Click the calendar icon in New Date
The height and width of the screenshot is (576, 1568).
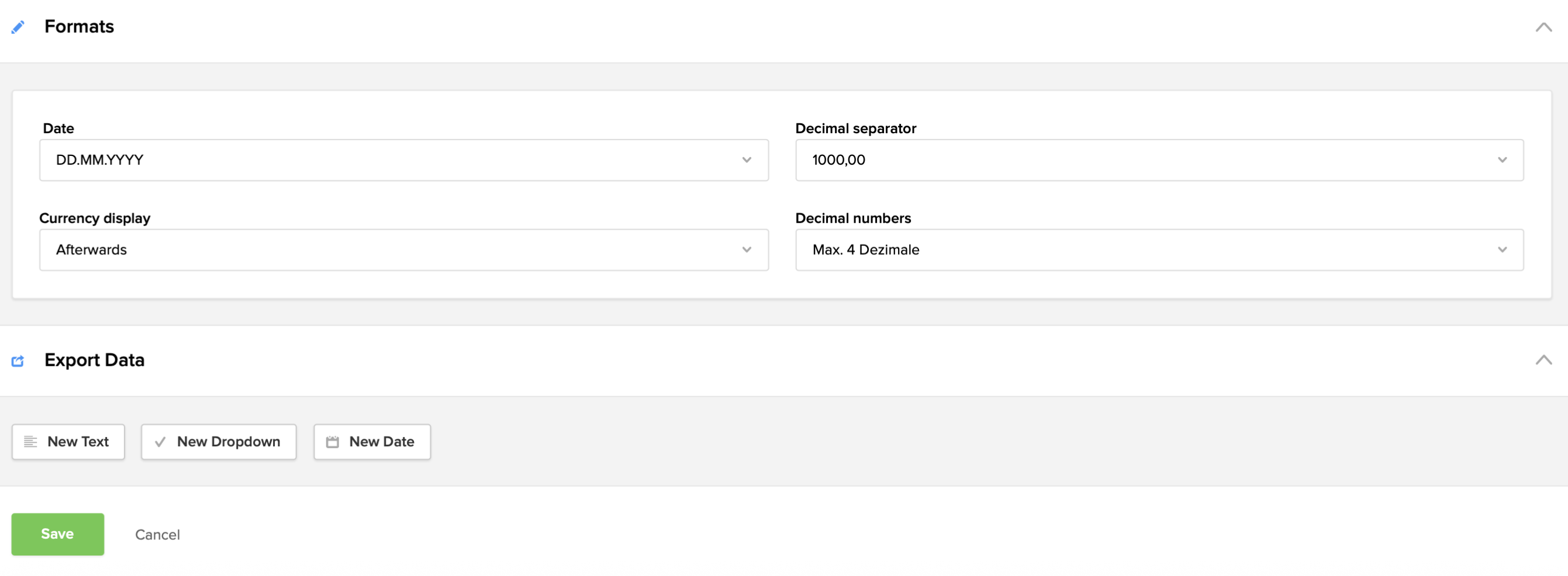(x=332, y=442)
